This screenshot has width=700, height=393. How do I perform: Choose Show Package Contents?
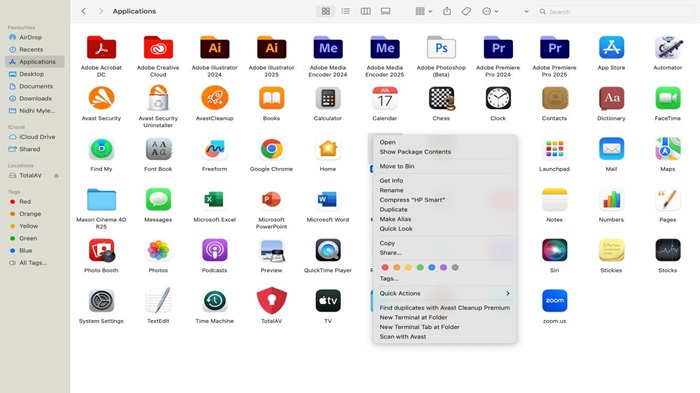pos(415,152)
